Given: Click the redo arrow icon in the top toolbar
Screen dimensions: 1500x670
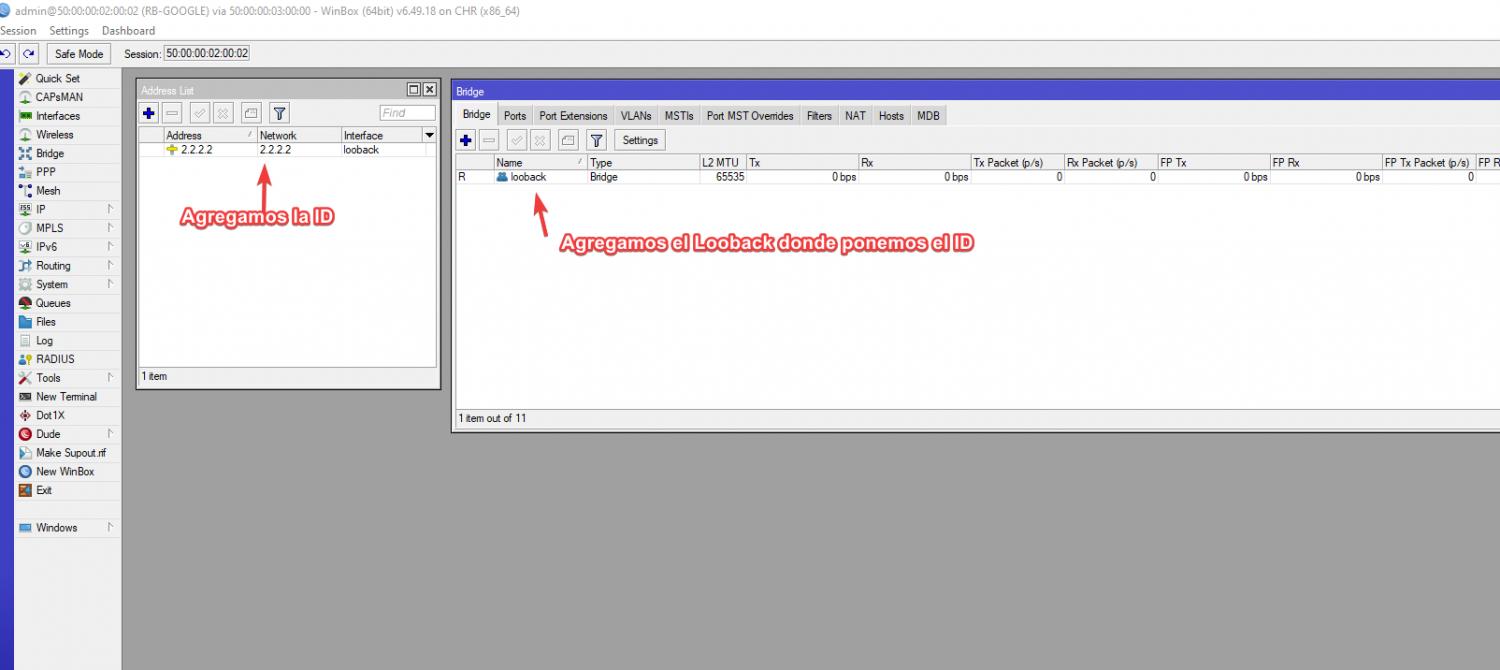Looking at the screenshot, I should point(27,53).
